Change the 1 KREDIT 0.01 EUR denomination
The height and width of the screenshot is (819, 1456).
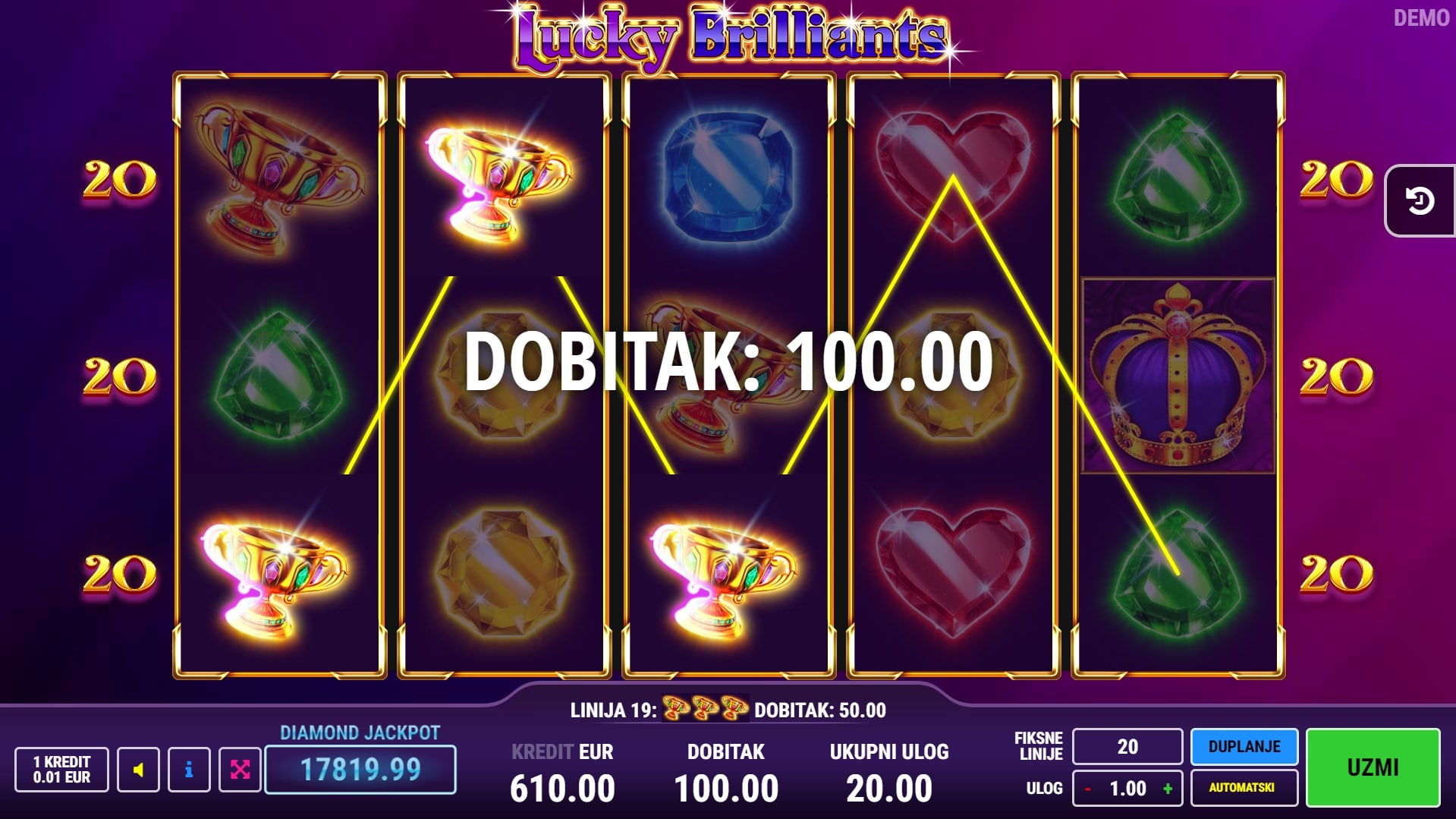pyautogui.click(x=61, y=770)
